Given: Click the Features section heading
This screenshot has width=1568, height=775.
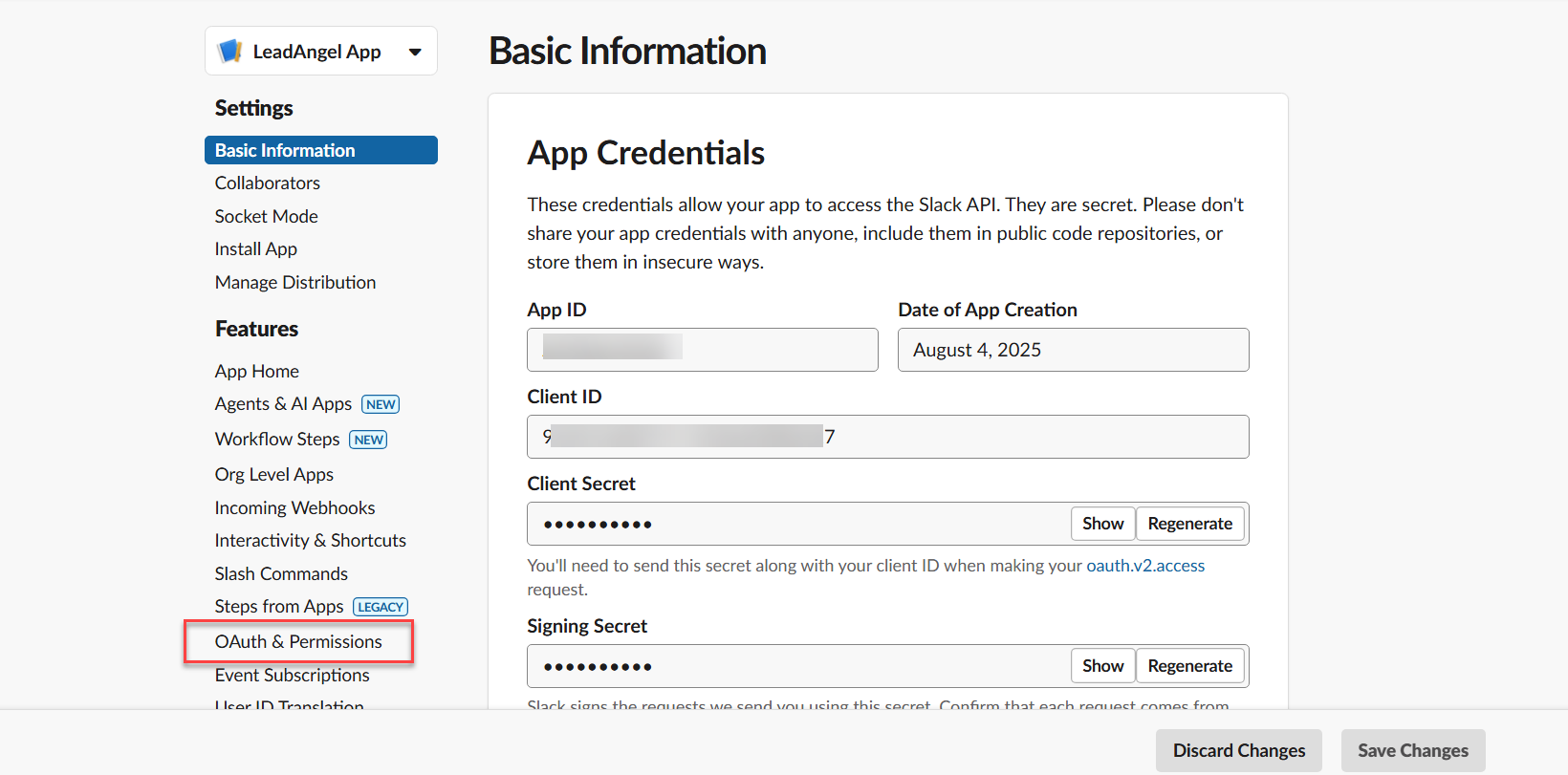Looking at the screenshot, I should click(257, 329).
